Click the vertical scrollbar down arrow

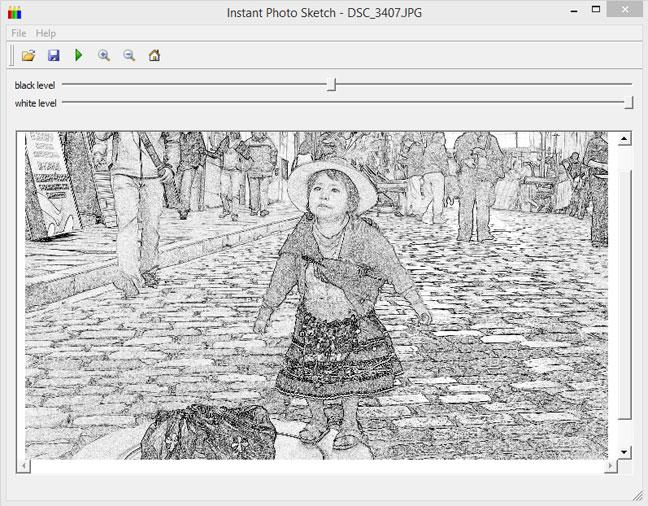624,452
